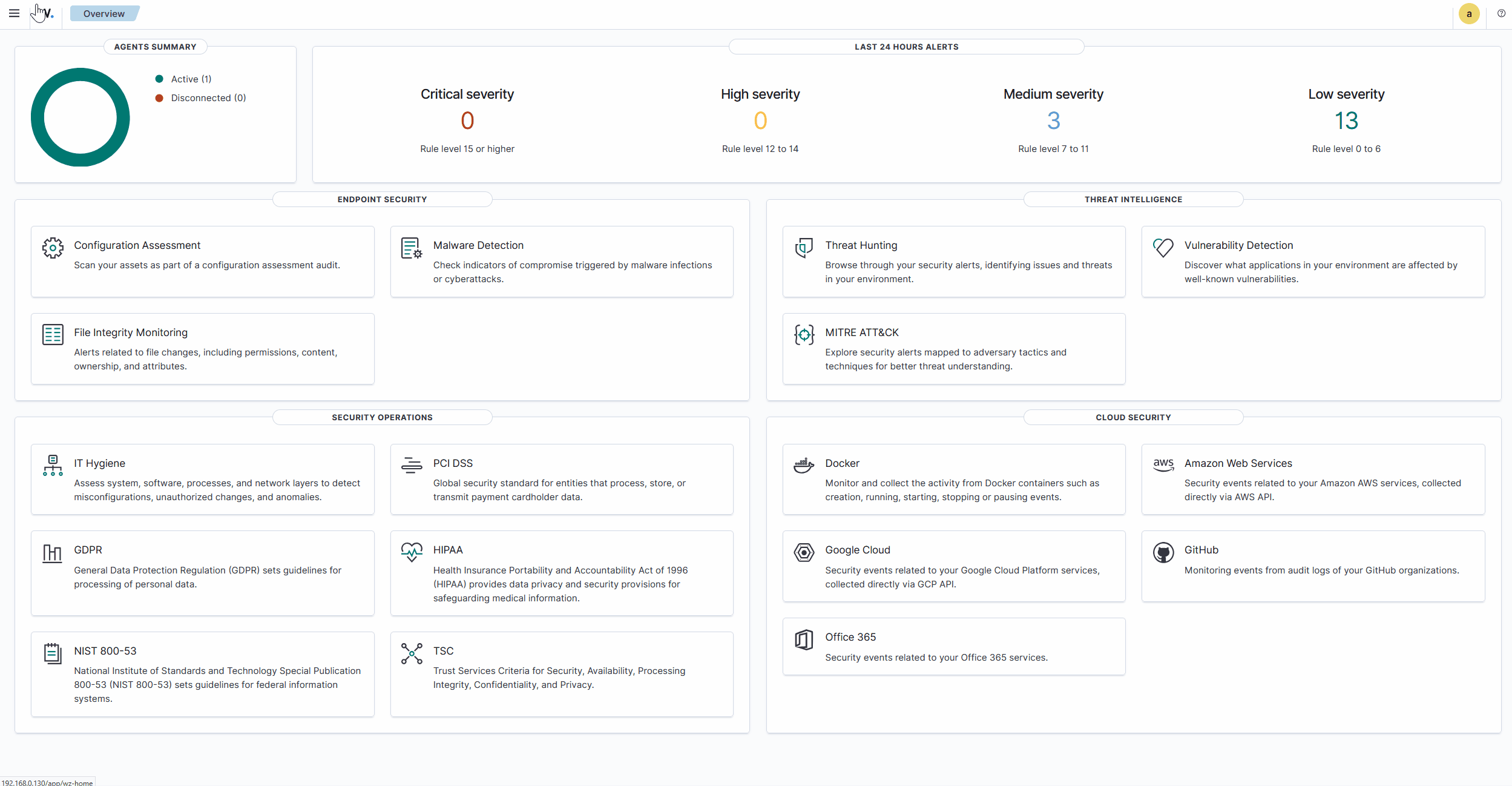Click the Wazuh logo icon
Viewport: 1512px width, 786px height.
[x=46, y=13]
